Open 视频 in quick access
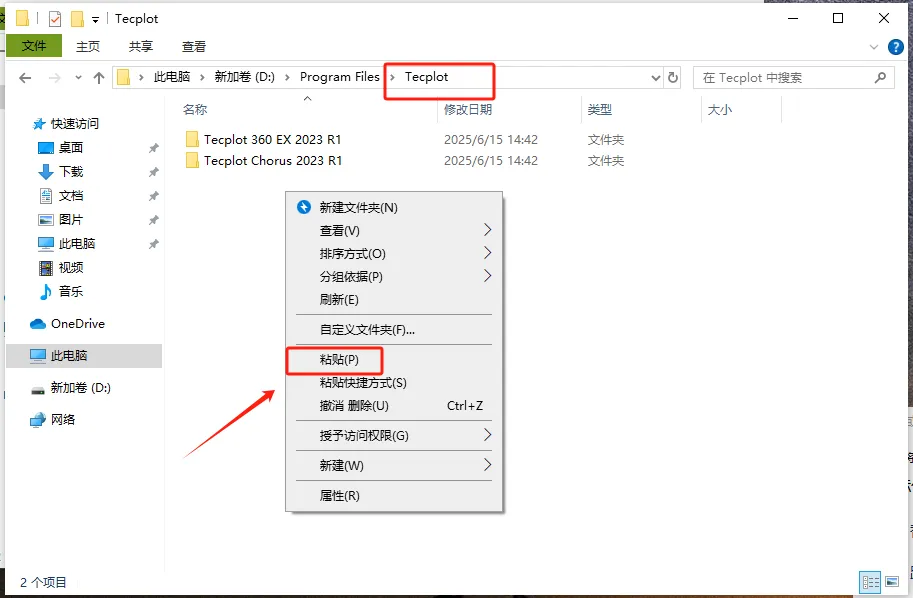Image resolution: width=913 pixels, height=598 pixels. [x=70, y=267]
